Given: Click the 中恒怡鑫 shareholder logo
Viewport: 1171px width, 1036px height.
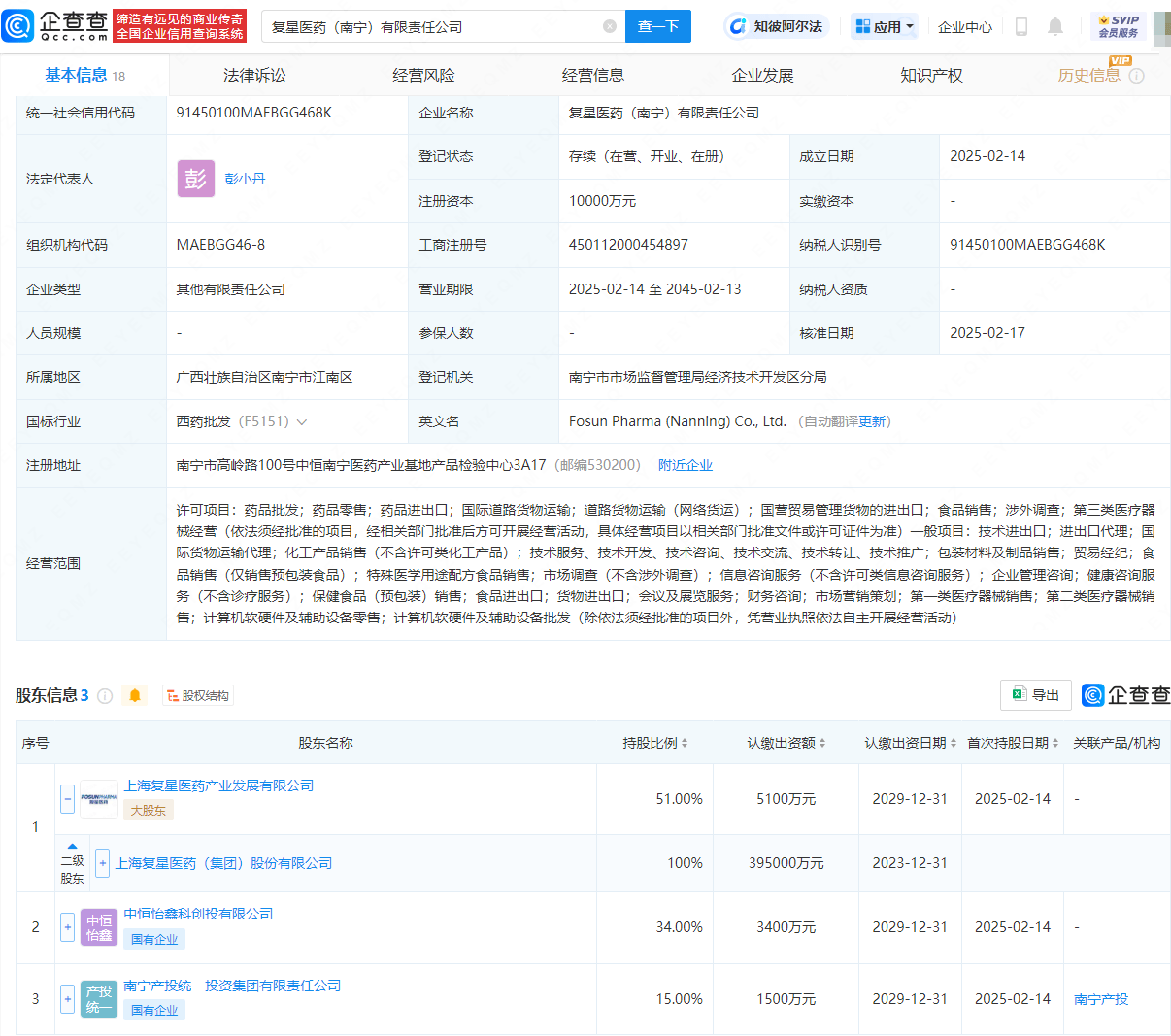Looking at the screenshot, I should pyautogui.click(x=99, y=927).
